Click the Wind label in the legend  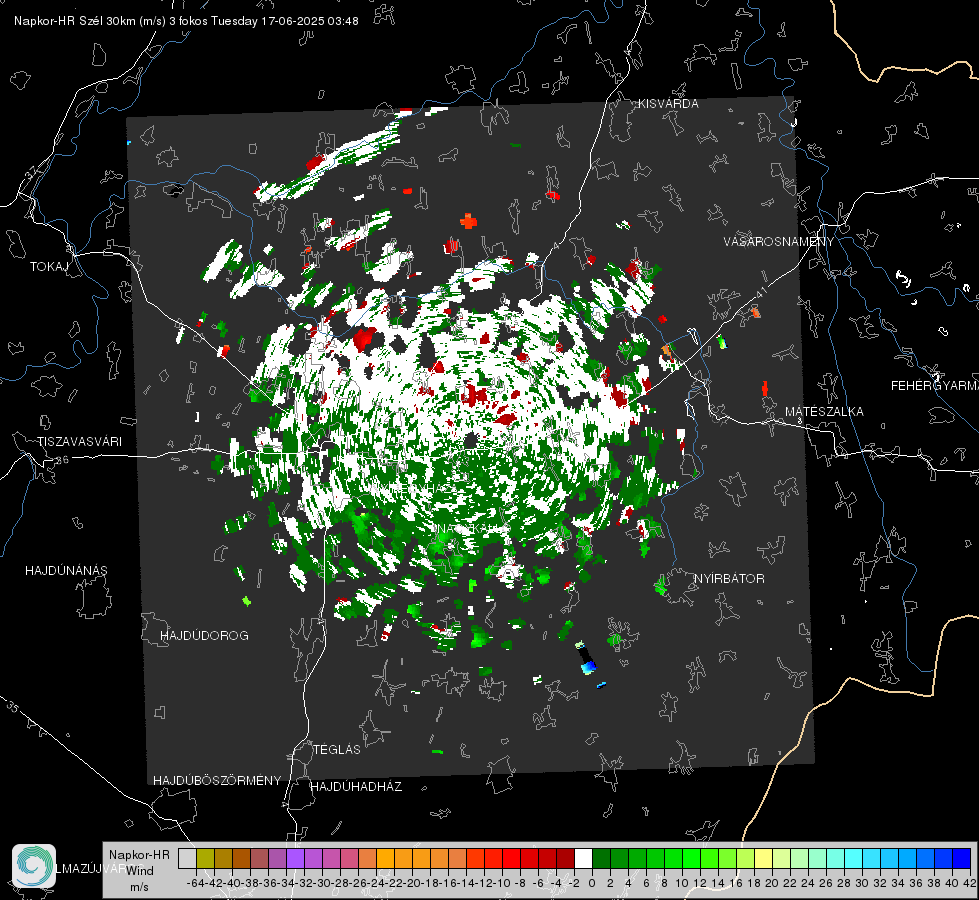139,871
